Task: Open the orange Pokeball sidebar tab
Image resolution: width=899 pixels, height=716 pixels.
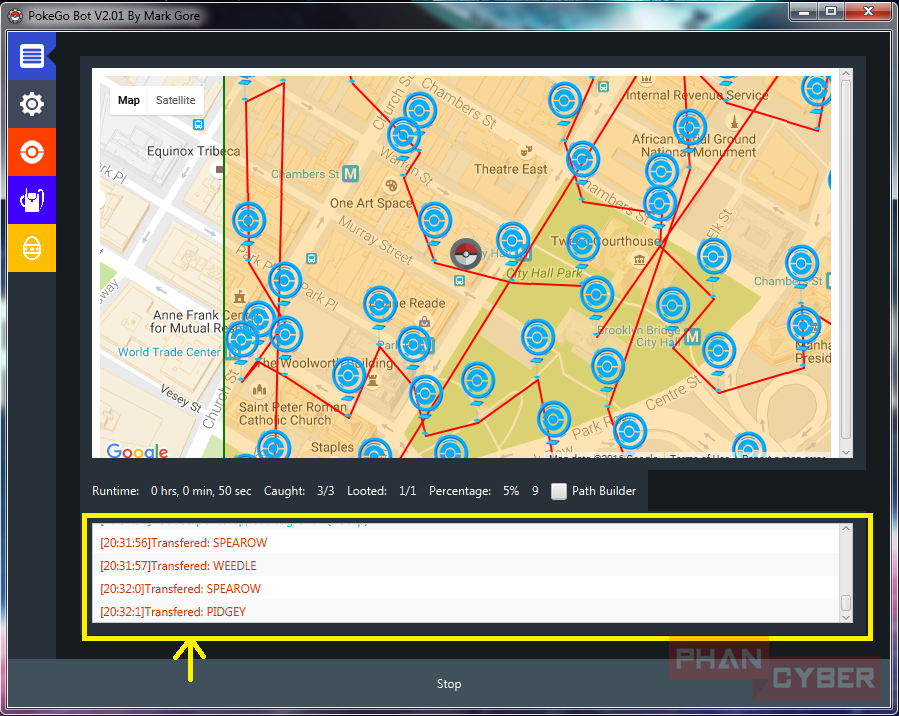Action: (32, 152)
